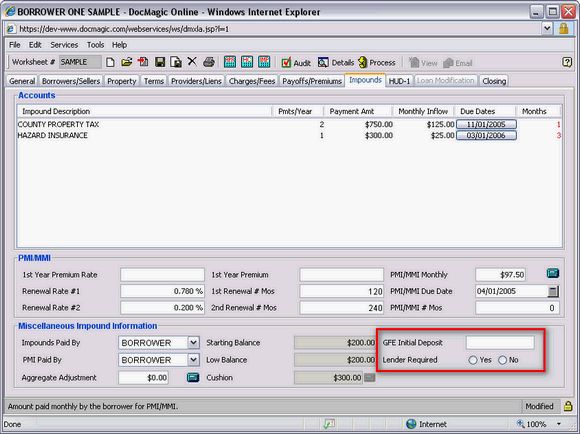580x434 pixels.
Task: Click the small button next to Cushion
Action: 370,377
